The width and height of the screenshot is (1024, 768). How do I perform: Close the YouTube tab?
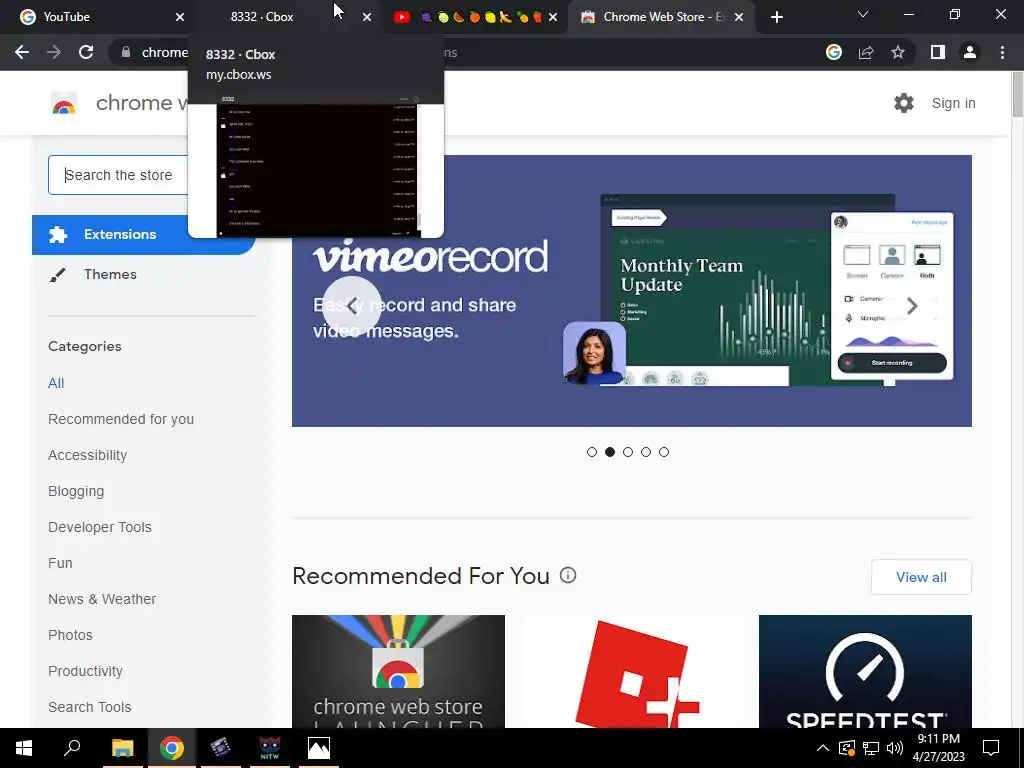tap(180, 17)
